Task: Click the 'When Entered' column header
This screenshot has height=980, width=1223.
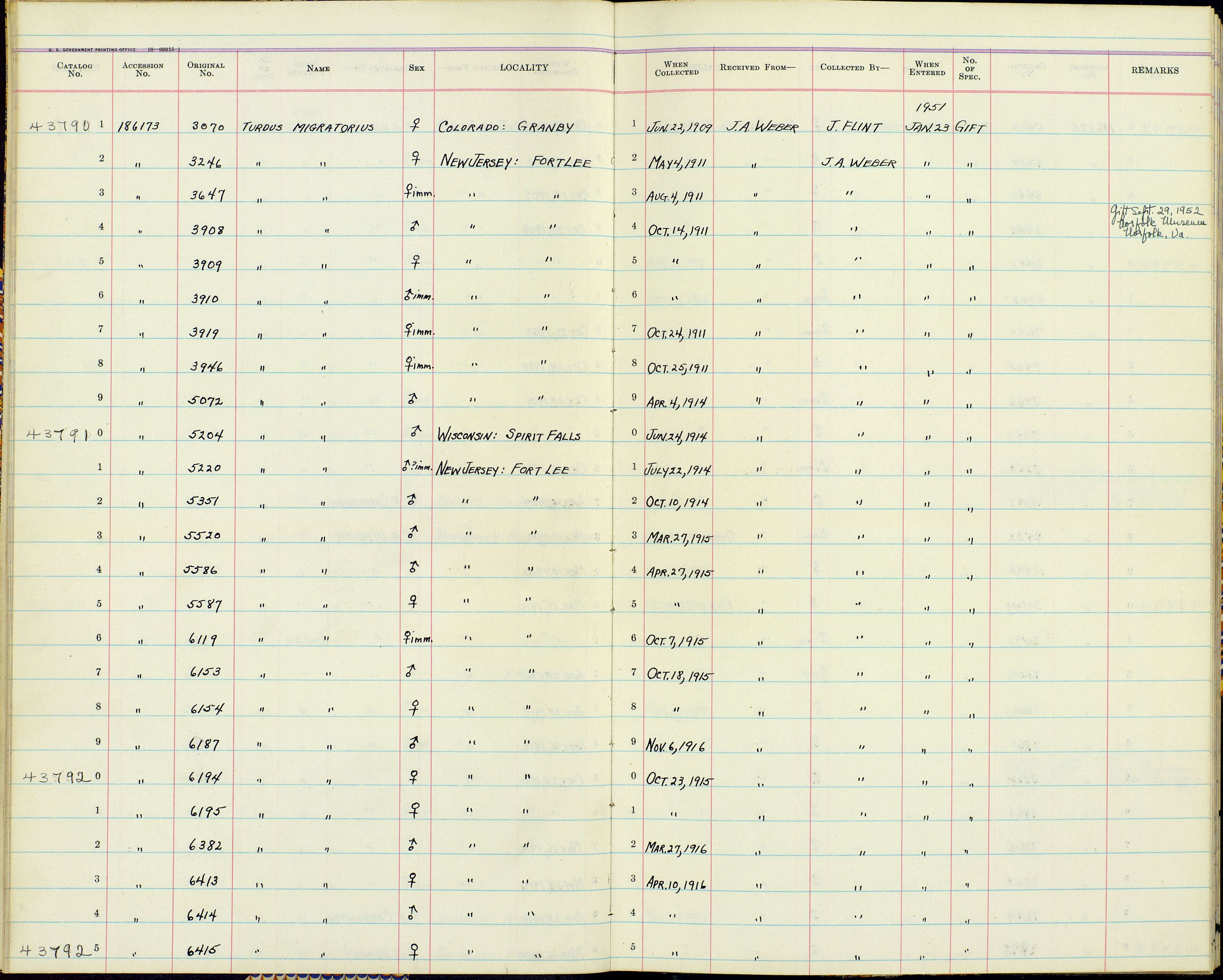Action: tap(927, 69)
